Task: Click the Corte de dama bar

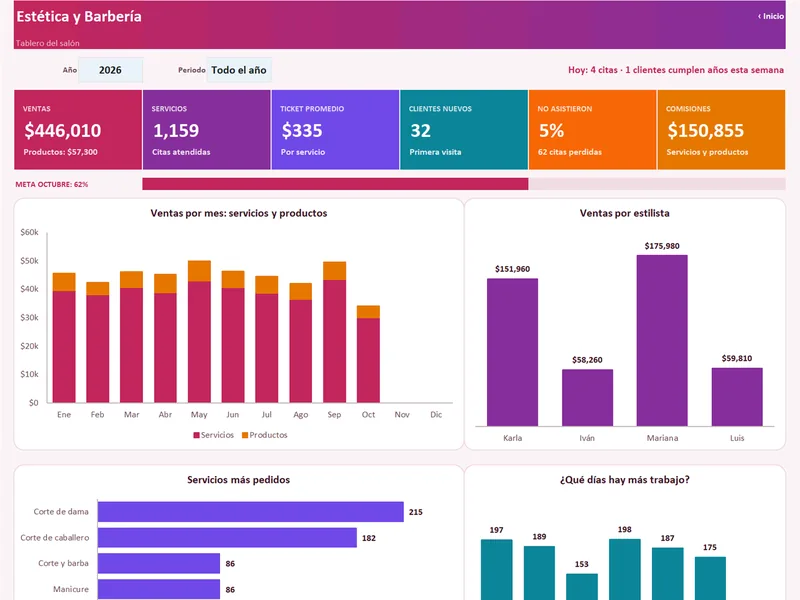Action: click(251, 512)
